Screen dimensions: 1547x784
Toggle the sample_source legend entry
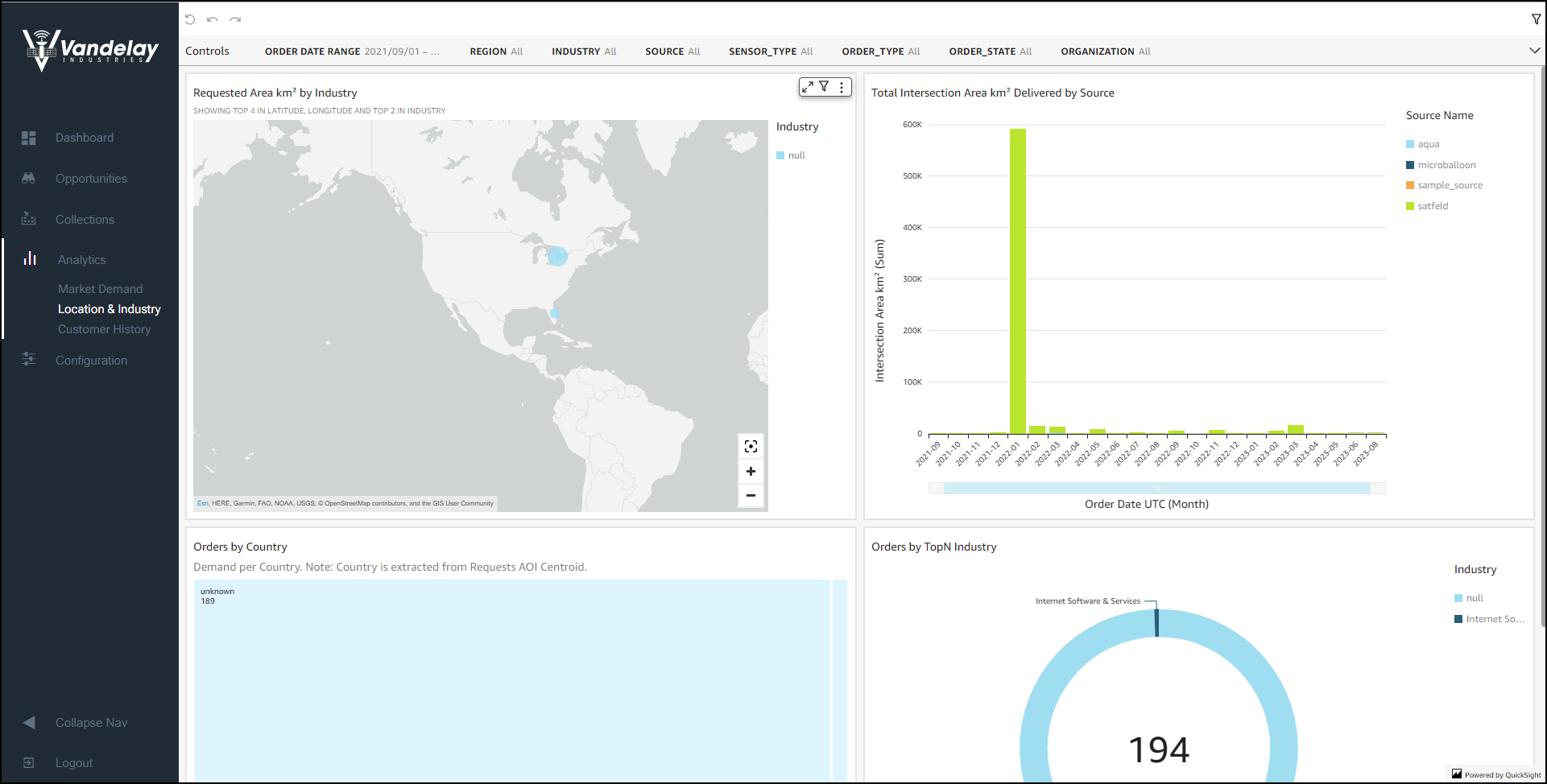[1444, 185]
